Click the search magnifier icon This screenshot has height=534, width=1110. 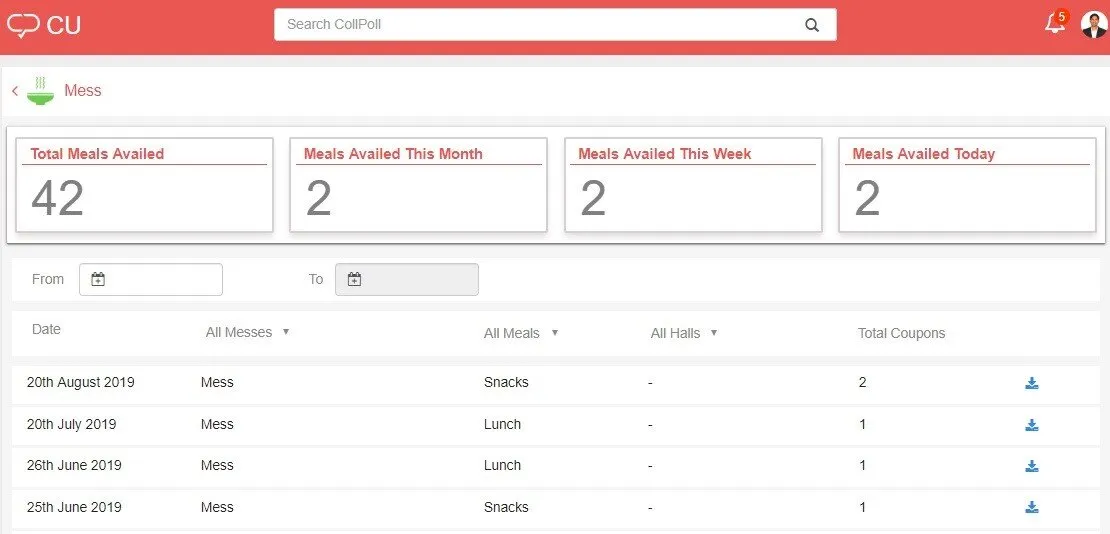[812, 25]
